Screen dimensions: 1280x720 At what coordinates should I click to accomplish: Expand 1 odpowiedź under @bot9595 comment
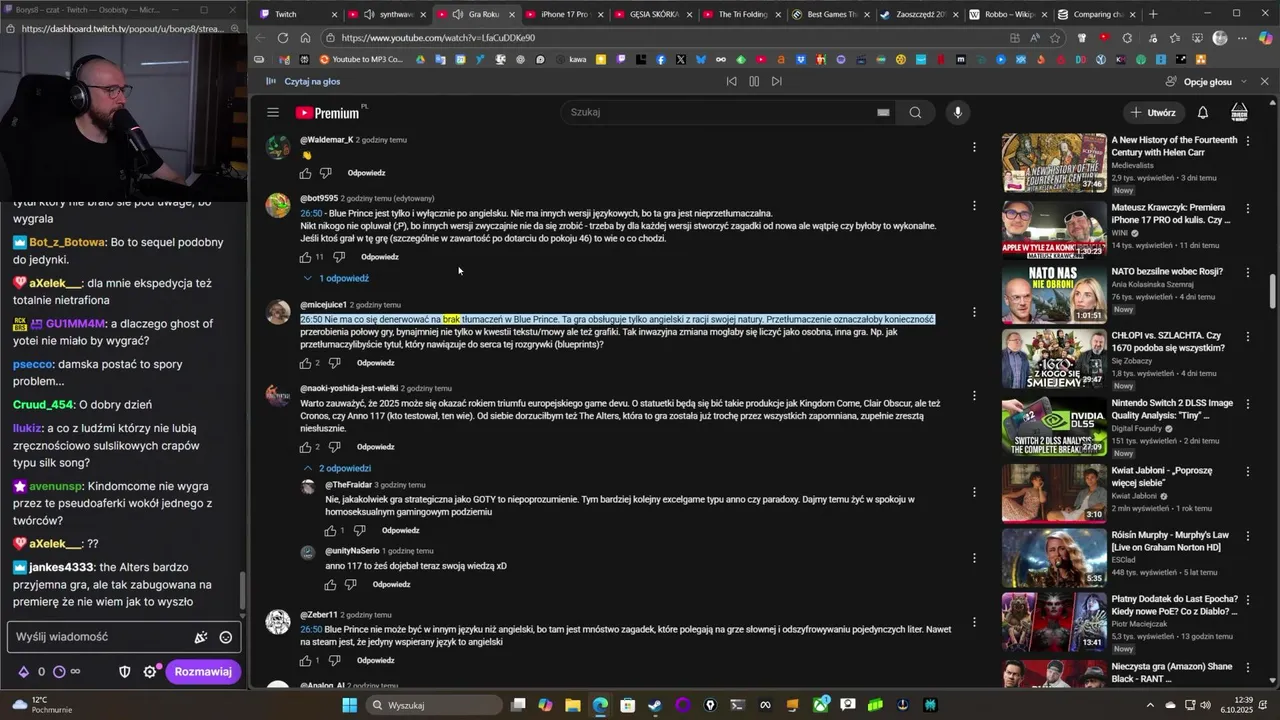click(x=336, y=278)
